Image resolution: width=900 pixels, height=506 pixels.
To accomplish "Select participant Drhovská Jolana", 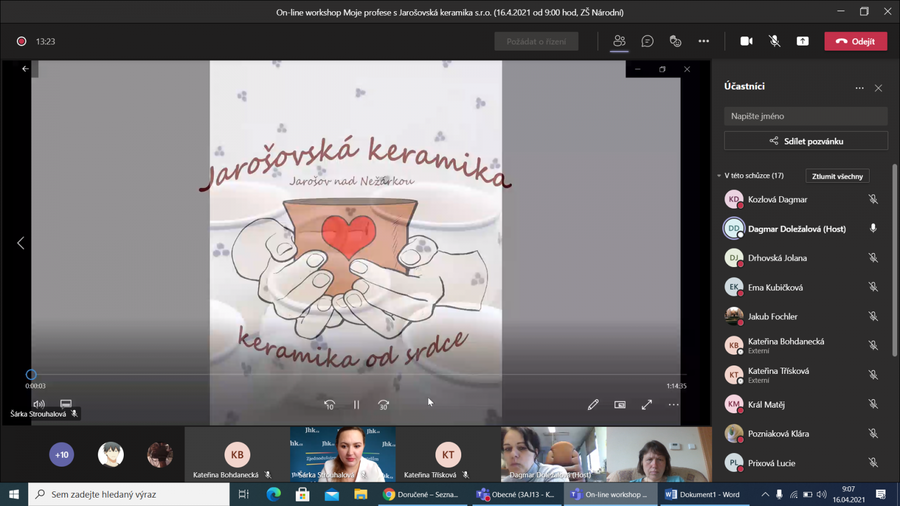I will (x=802, y=258).
